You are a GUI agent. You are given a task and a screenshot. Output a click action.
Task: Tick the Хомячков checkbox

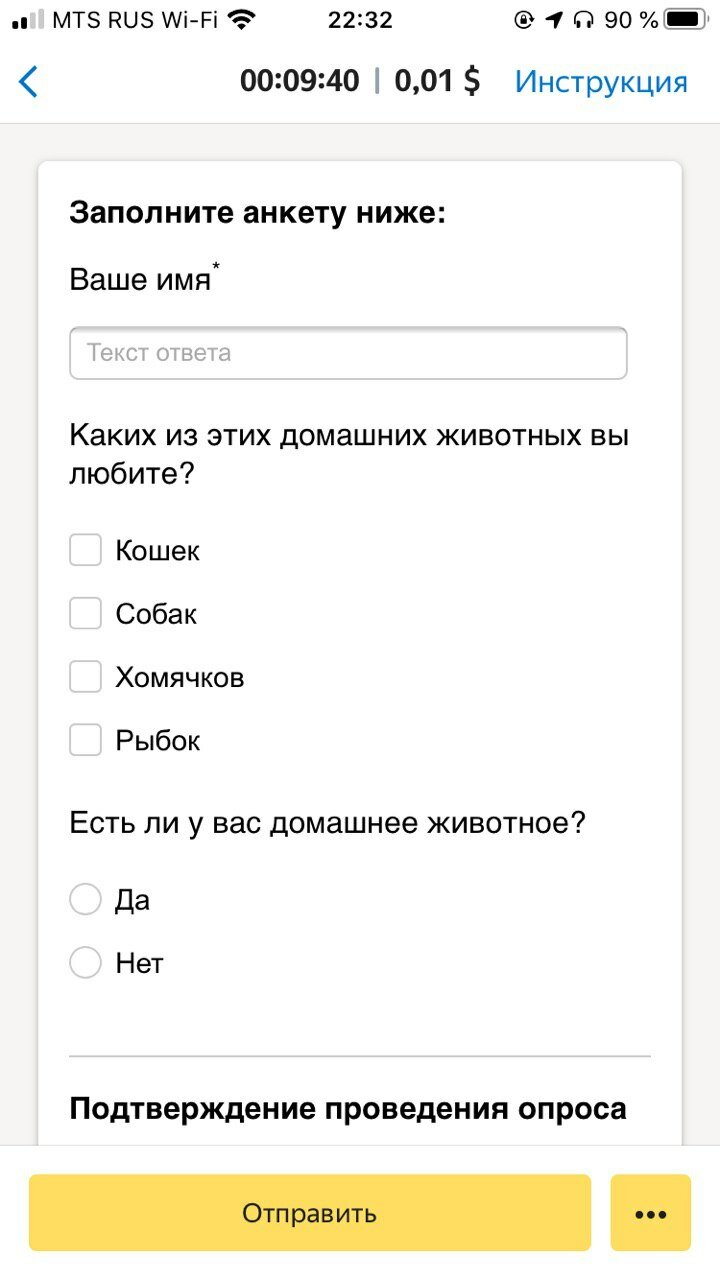pyautogui.click(x=85, y=677)
